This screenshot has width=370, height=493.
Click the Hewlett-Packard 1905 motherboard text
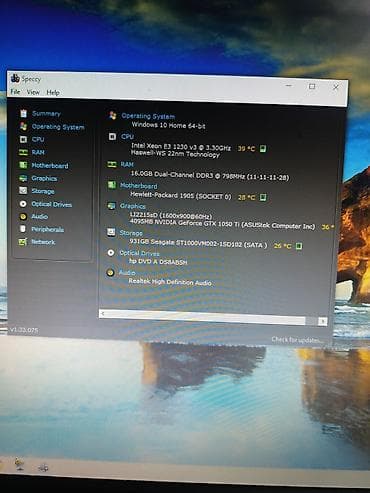[180, 196]
